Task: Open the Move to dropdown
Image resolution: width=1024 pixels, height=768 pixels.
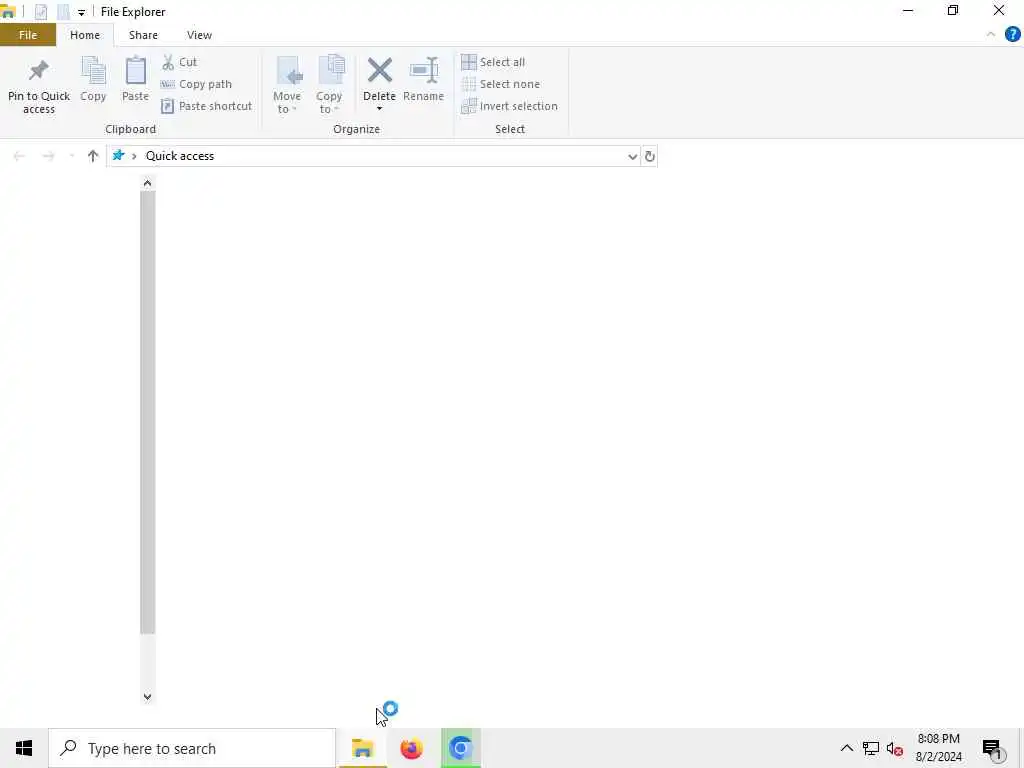Action: [287, 86]
